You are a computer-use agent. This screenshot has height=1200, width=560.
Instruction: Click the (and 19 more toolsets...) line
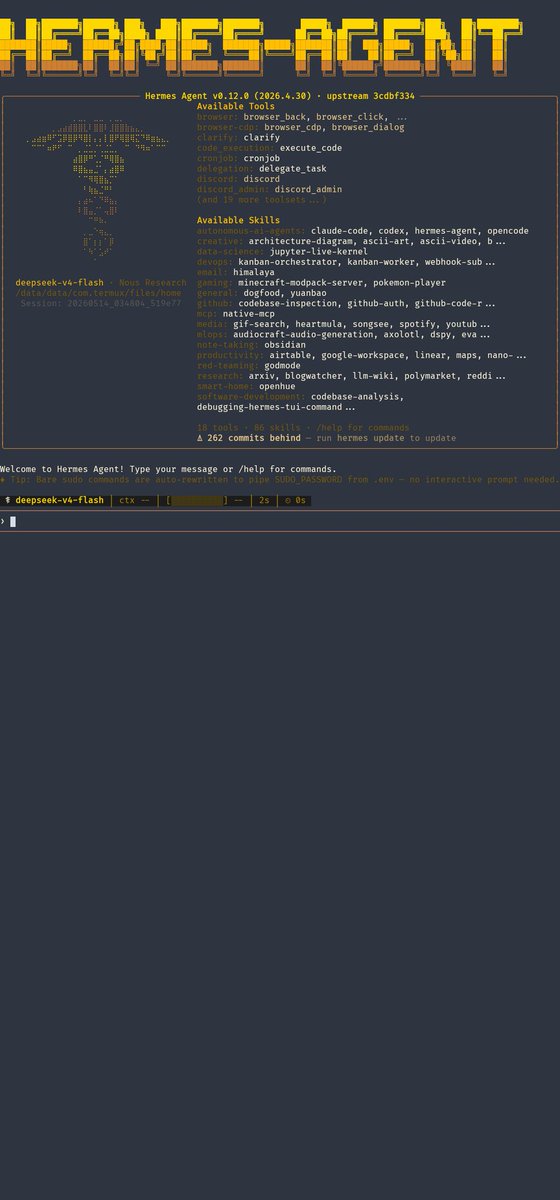coord(262,200)
